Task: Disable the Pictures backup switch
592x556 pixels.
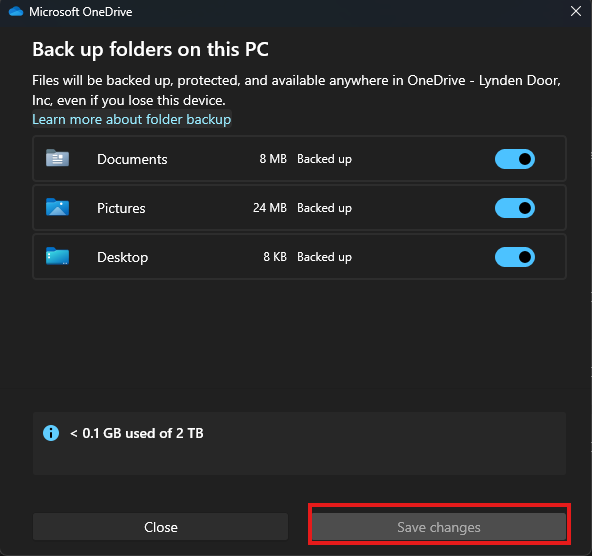Action: pyautogui.click(x=515, y=208)
